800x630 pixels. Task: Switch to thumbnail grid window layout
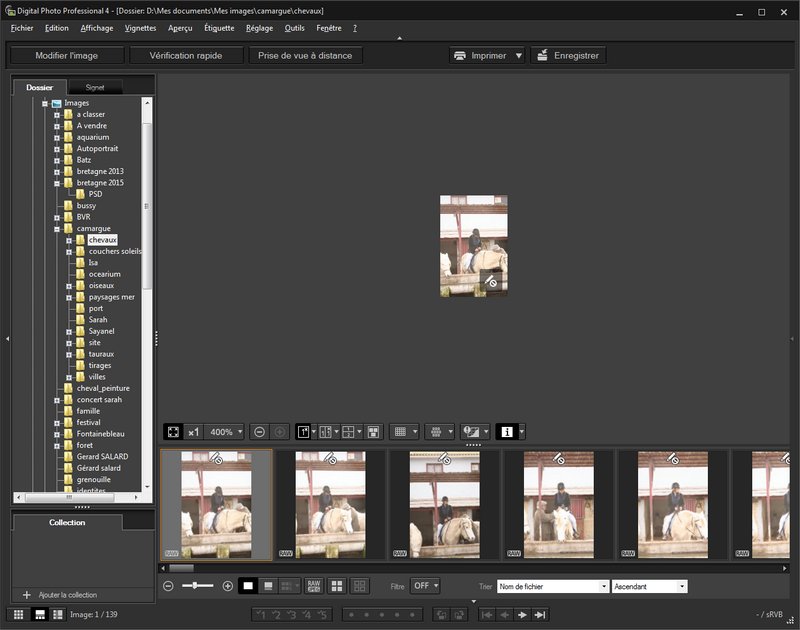(x=18, y=615)
